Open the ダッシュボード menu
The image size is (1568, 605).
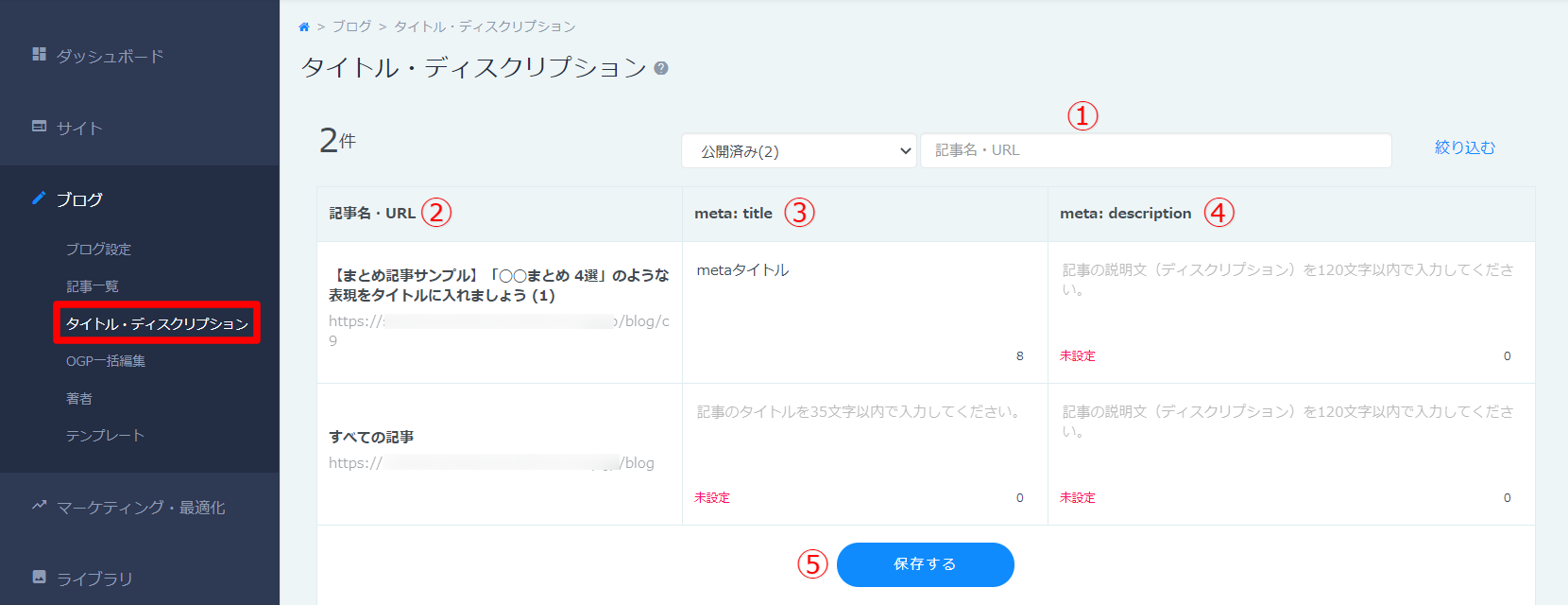click(110, 57)
